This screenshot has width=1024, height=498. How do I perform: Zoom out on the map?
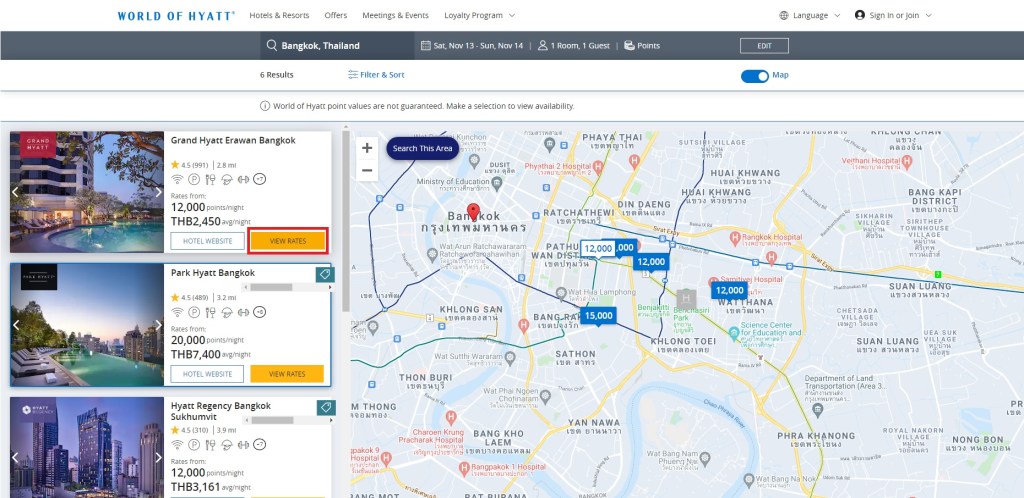pyautogui.click(x=367, y=171)
